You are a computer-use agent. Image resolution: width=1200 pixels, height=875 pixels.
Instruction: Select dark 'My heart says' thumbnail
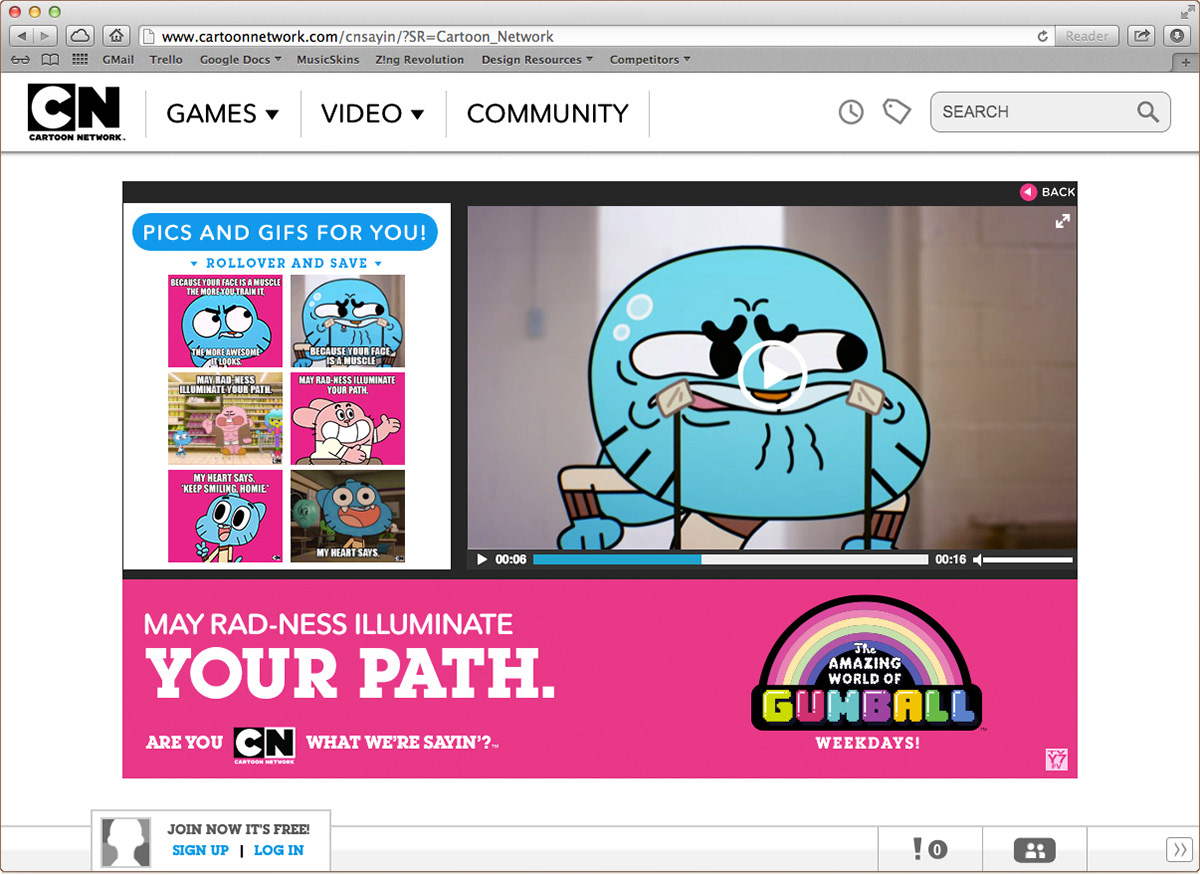tap(348, 516)
